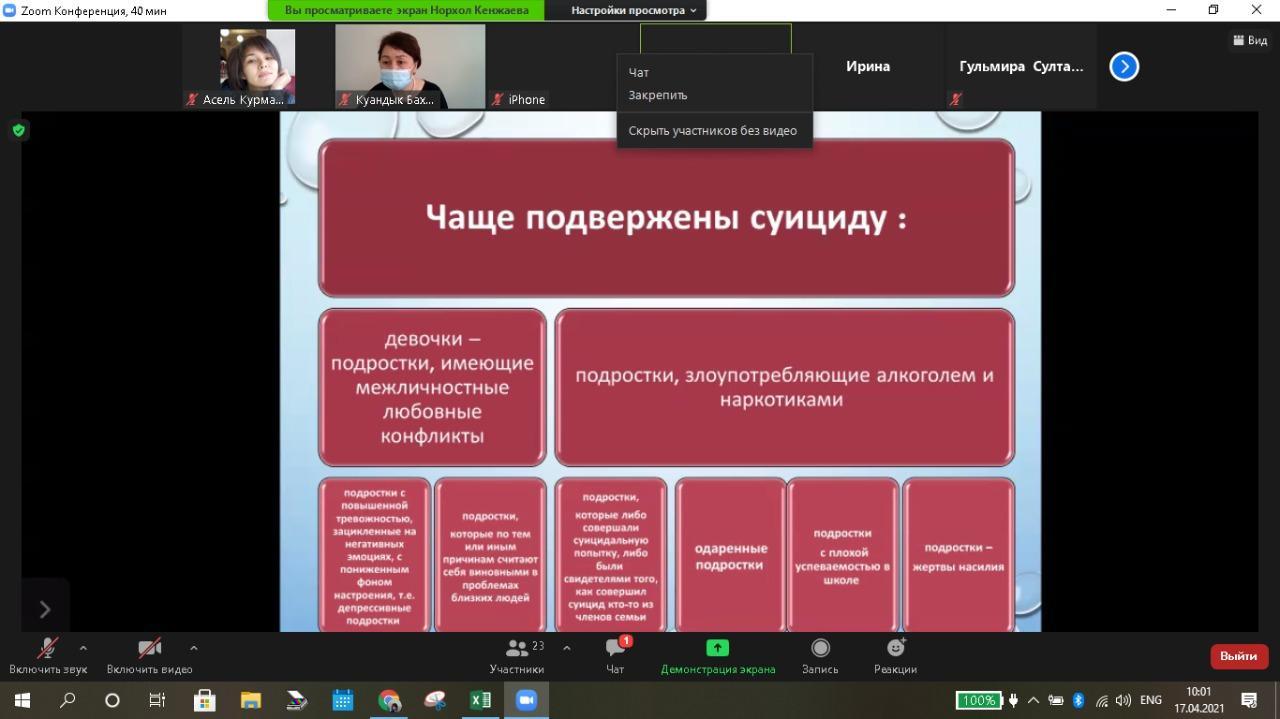Open Excel from the Windows taskbar
Image resolution: width=1280 pixels, height=719 pixels.
point(480,700)
